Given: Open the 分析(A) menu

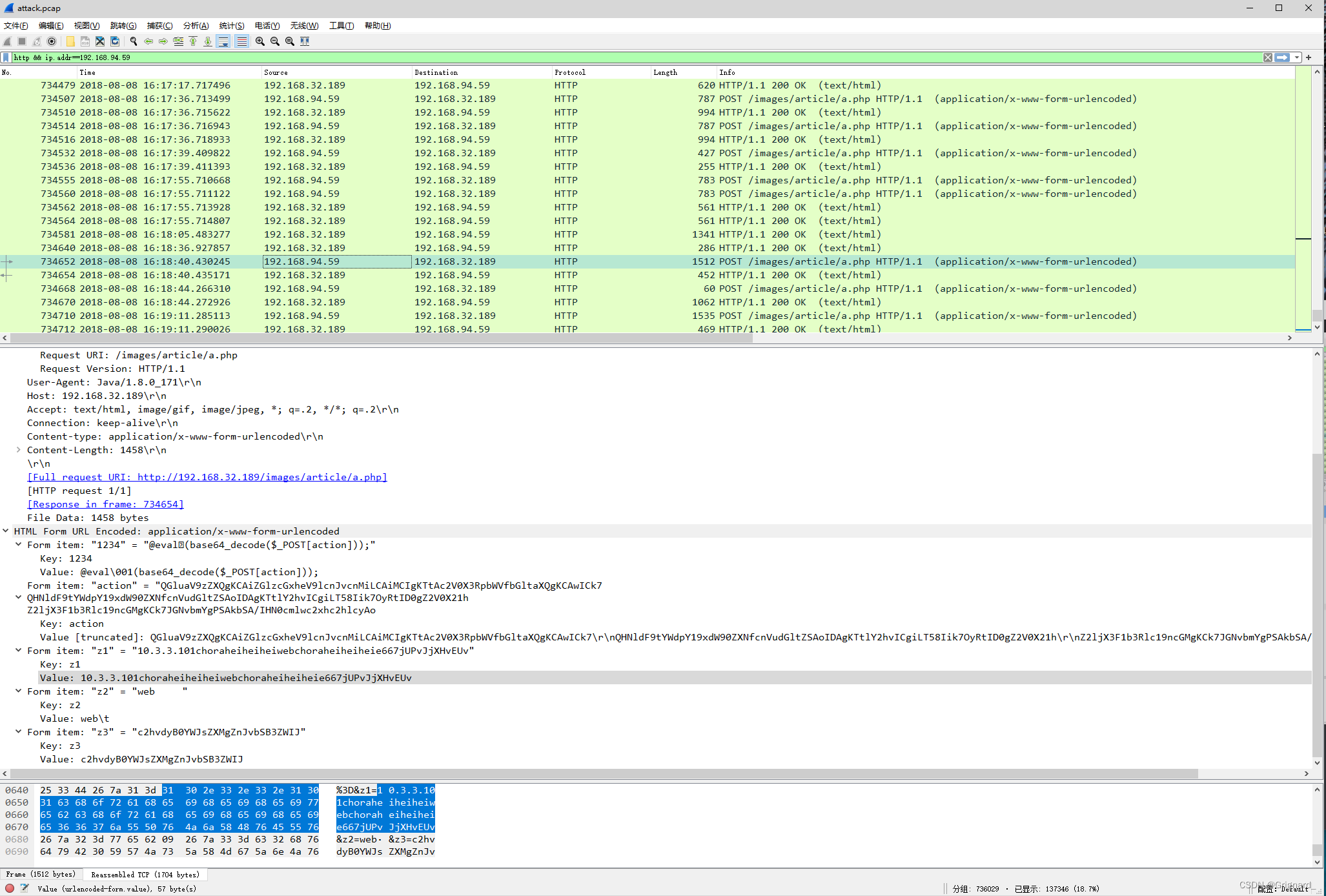Looking at the screenshot, I should pyautogui.click(x=196, y=26).
